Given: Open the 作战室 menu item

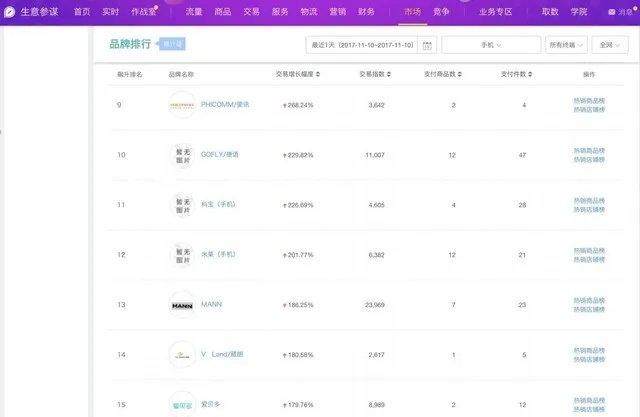Looking at the screenshot, I should (x=144, y=12).
